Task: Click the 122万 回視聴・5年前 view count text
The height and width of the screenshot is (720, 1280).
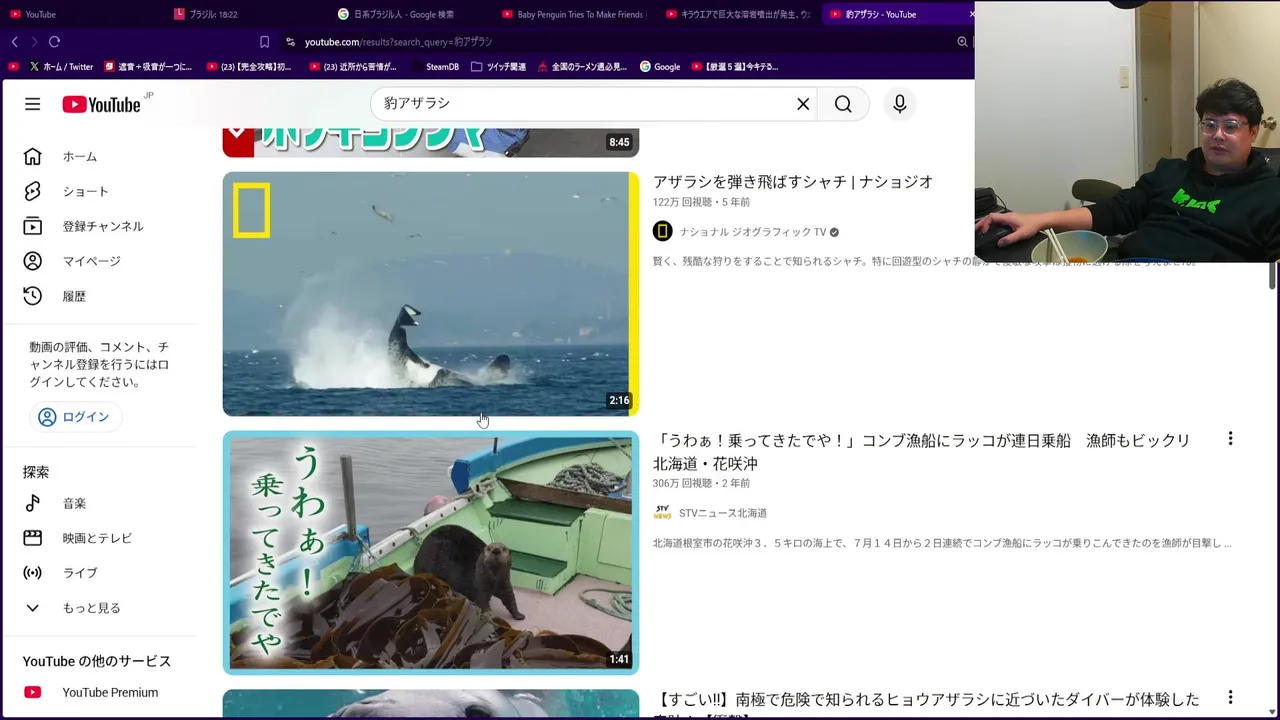Action: click(701, 202)
